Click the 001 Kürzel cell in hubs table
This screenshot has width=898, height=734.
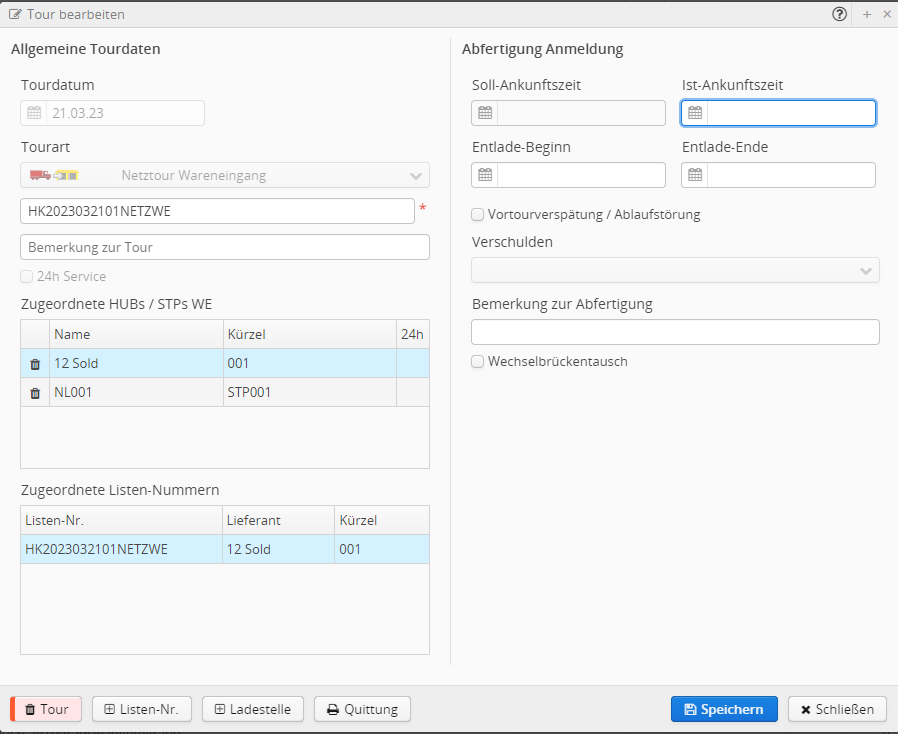(310, 364)
